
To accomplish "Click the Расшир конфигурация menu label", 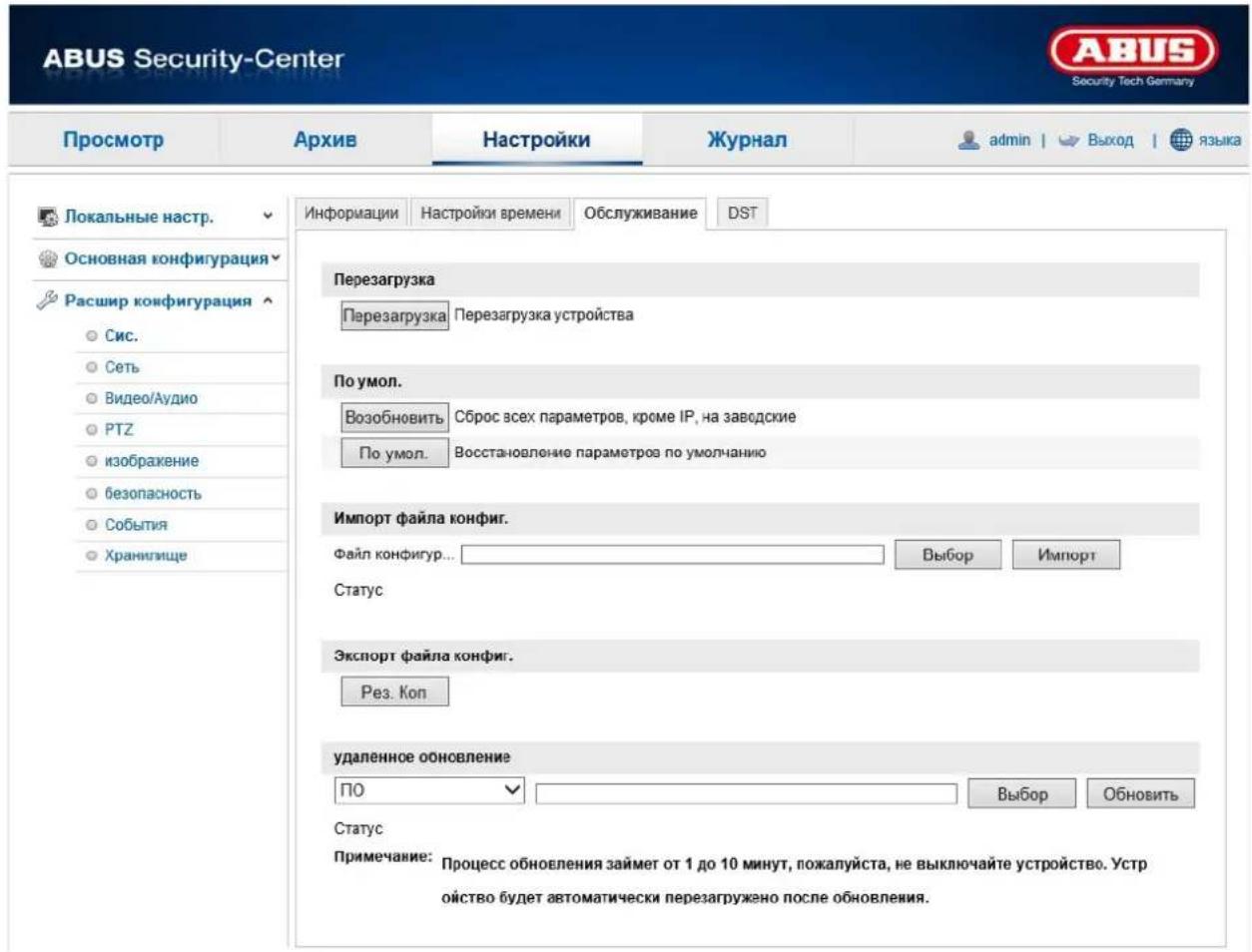I will (x=158, y=300).
